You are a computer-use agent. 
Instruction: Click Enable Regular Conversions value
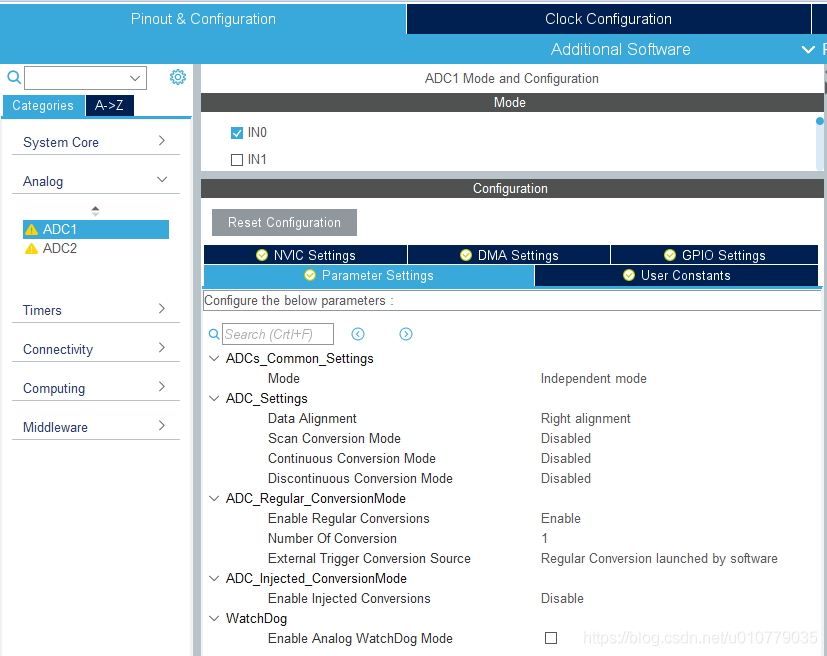[x=561, y=519]
